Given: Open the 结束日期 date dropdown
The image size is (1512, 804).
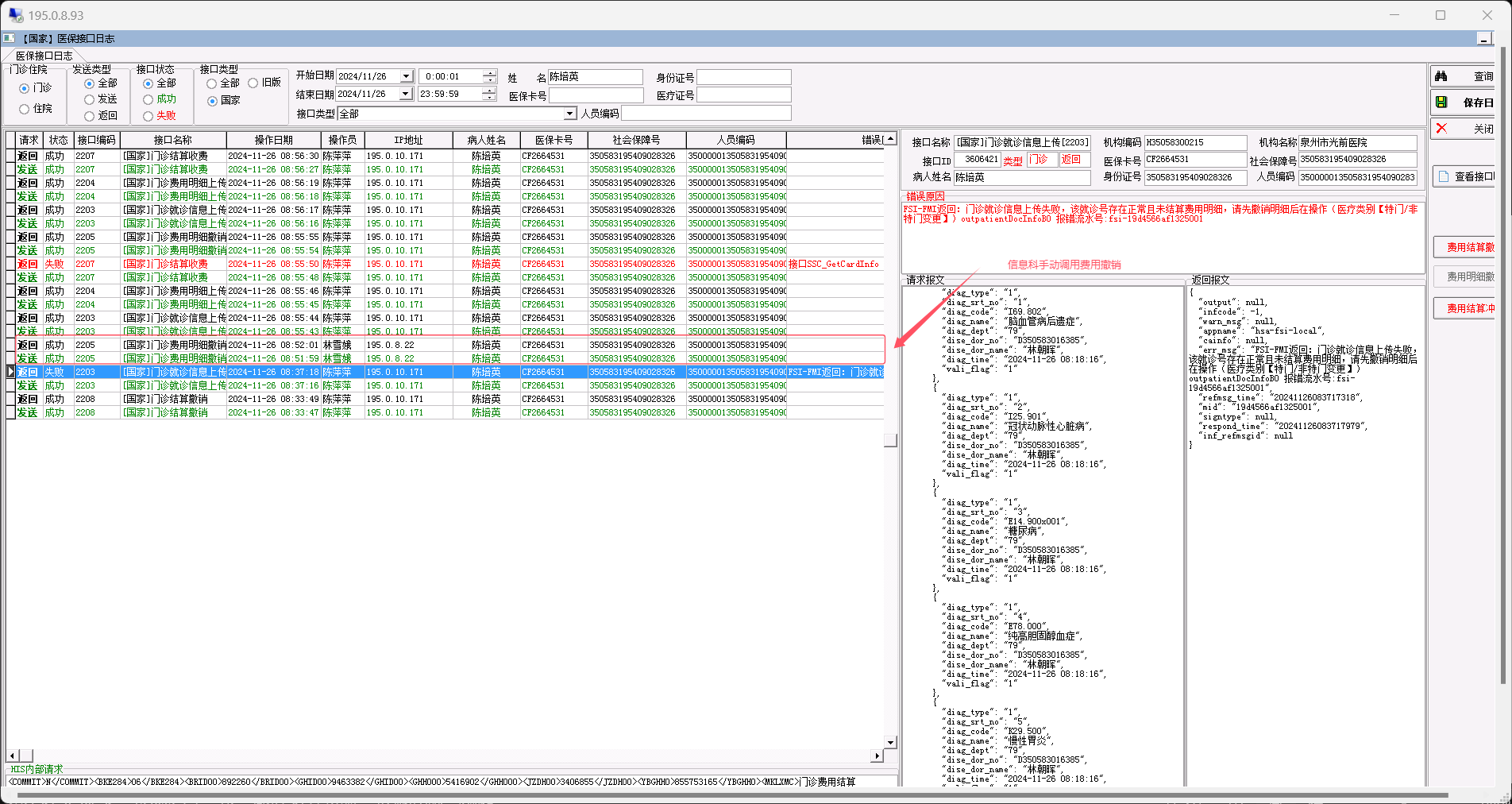Looking at the screenshot, I should click(x=406, y=95).
